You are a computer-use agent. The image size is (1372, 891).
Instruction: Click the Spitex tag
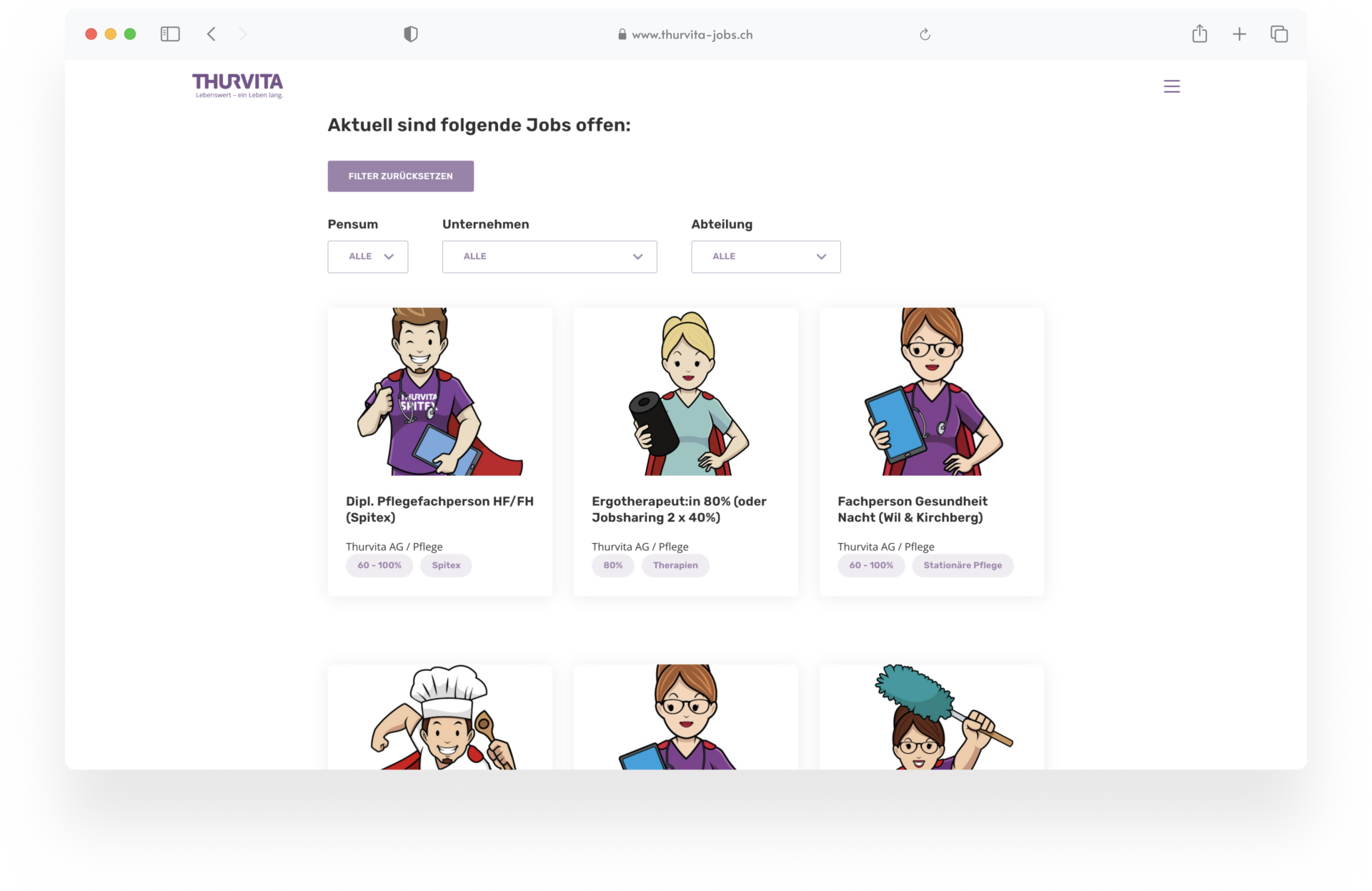pos(446,565)
